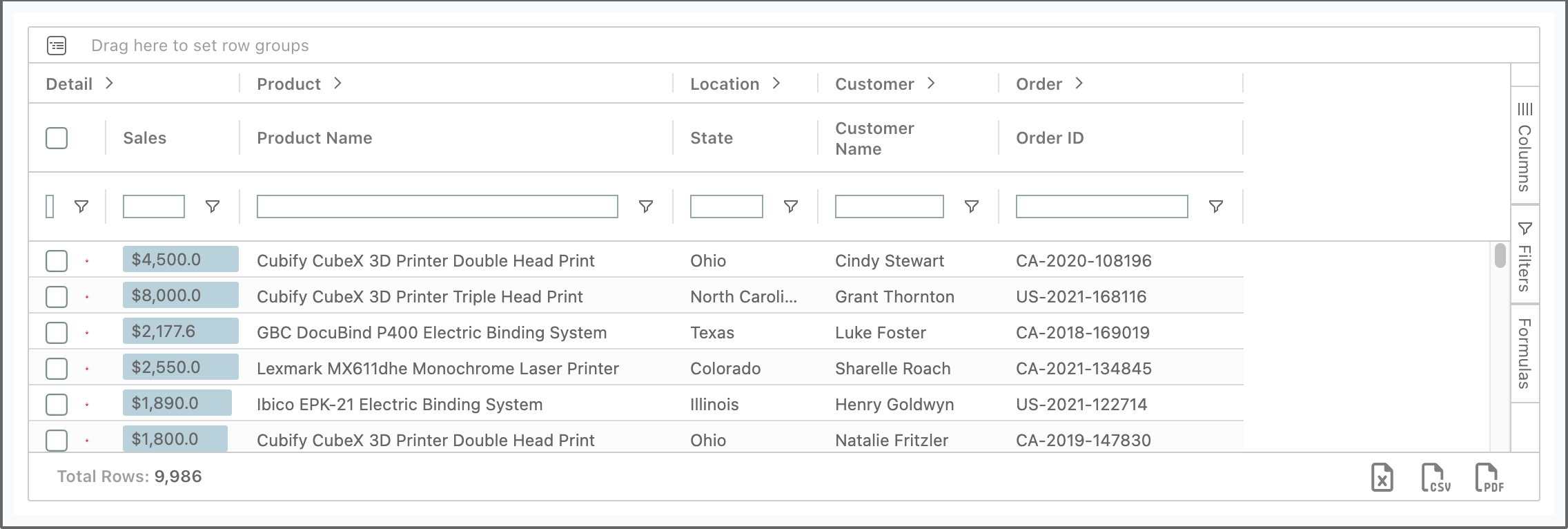Focus the Product Name filter input
This screenshot has height=529, width=1568.
(437, 206)
